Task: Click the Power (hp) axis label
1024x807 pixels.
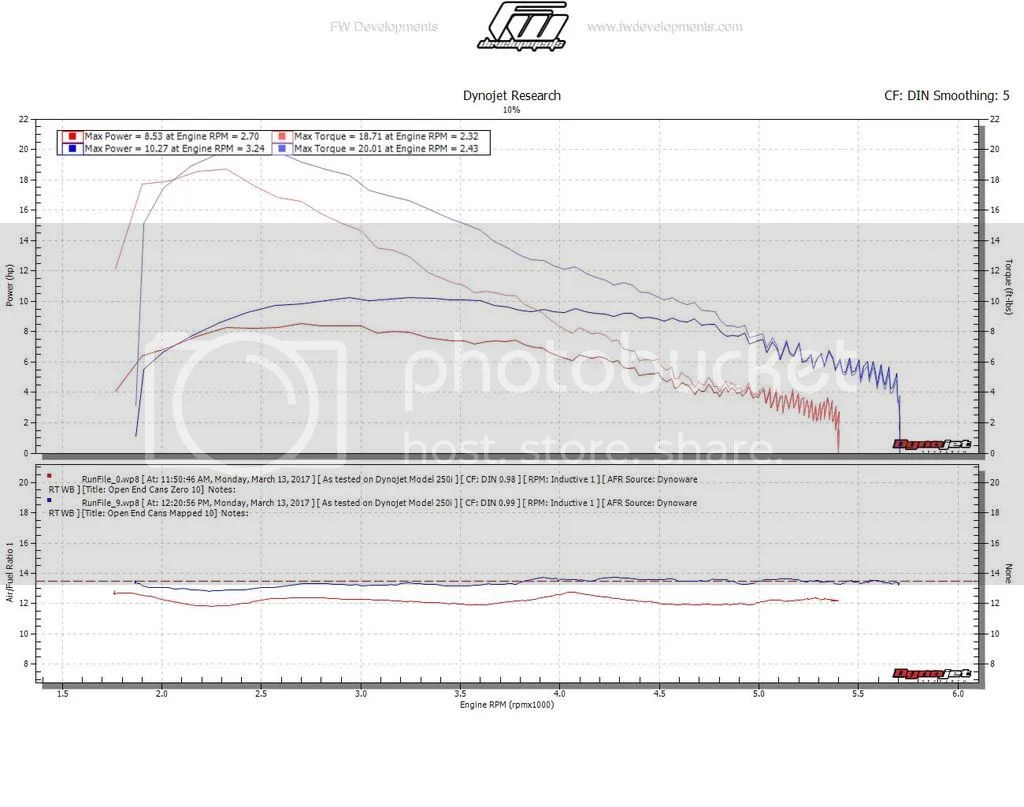Action: point(9,285)
